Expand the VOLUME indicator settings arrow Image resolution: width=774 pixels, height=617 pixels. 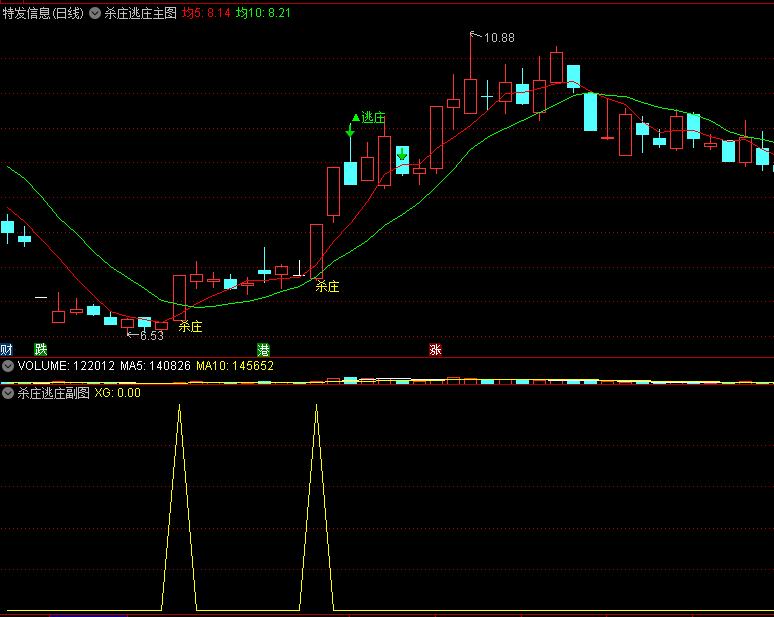coord(8,366)
